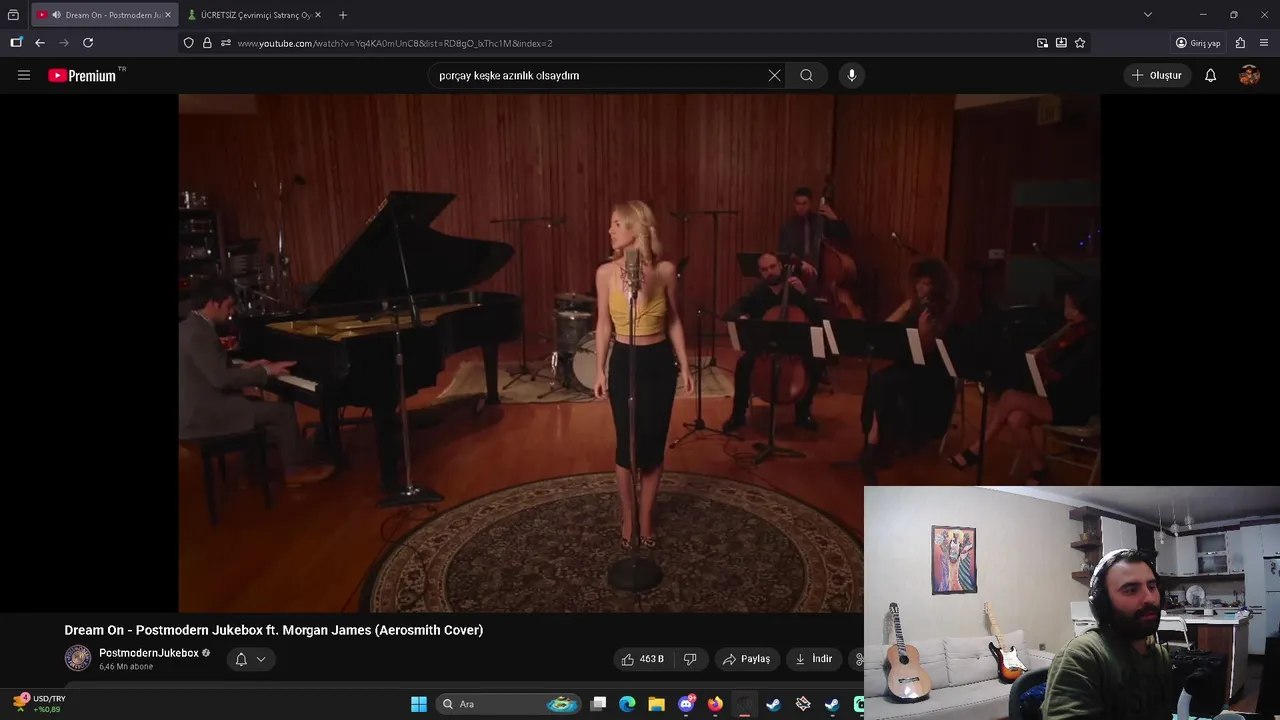Open the browser extensions icon
This screenshot has height=720, width=1280.
[1241, 43]
